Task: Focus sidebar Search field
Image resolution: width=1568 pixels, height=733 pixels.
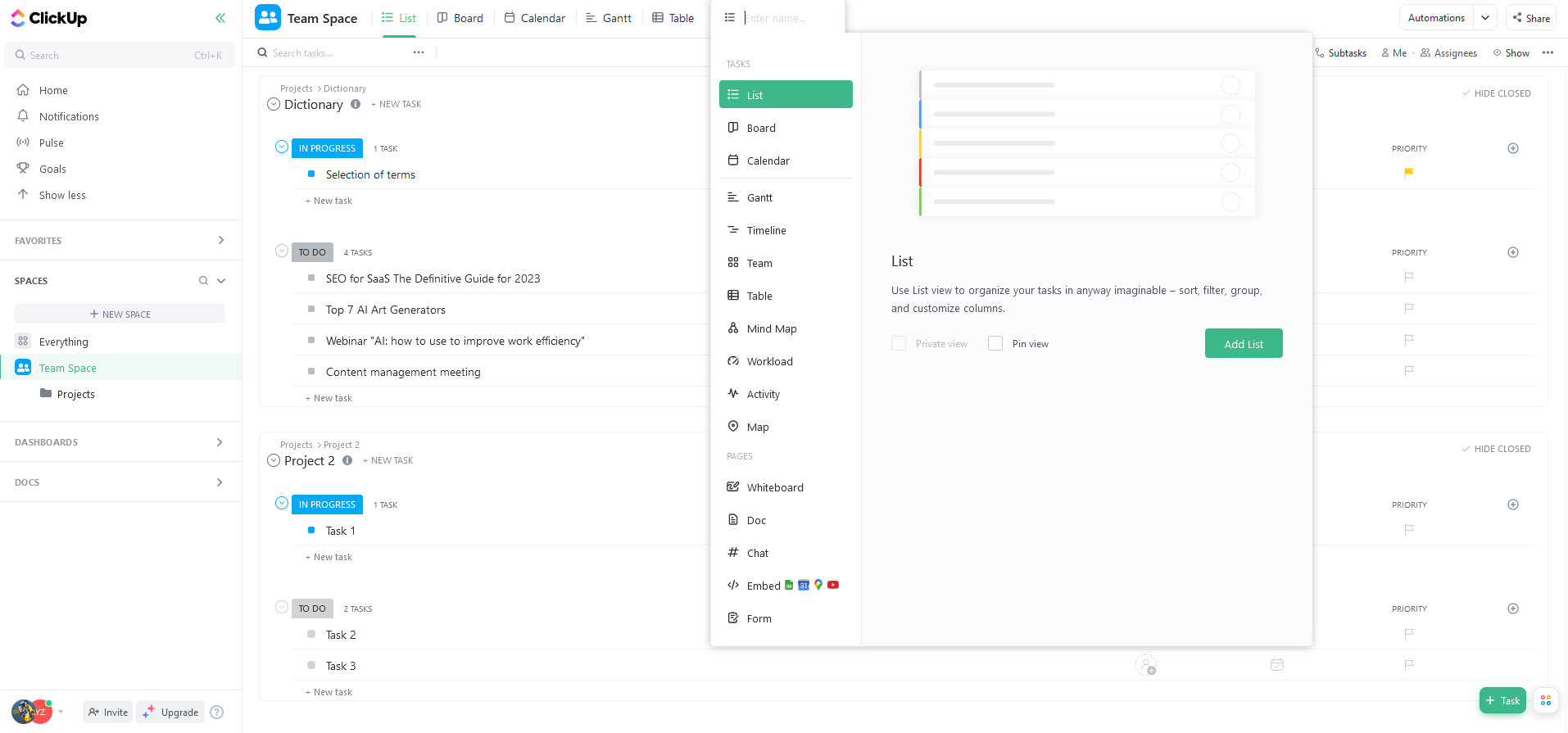Action: 120,55
